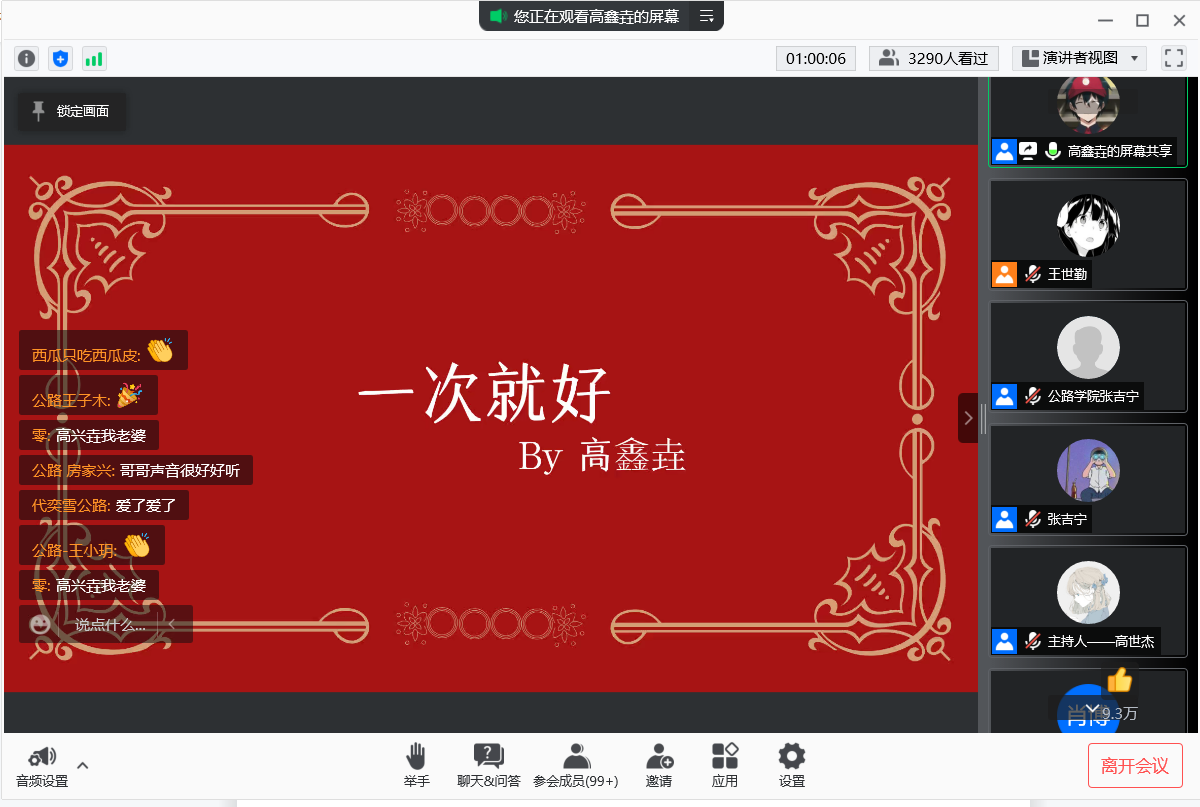Expand the audio settings caret
This screenshot has width=1200, height=807.
(x=83, y=765)
